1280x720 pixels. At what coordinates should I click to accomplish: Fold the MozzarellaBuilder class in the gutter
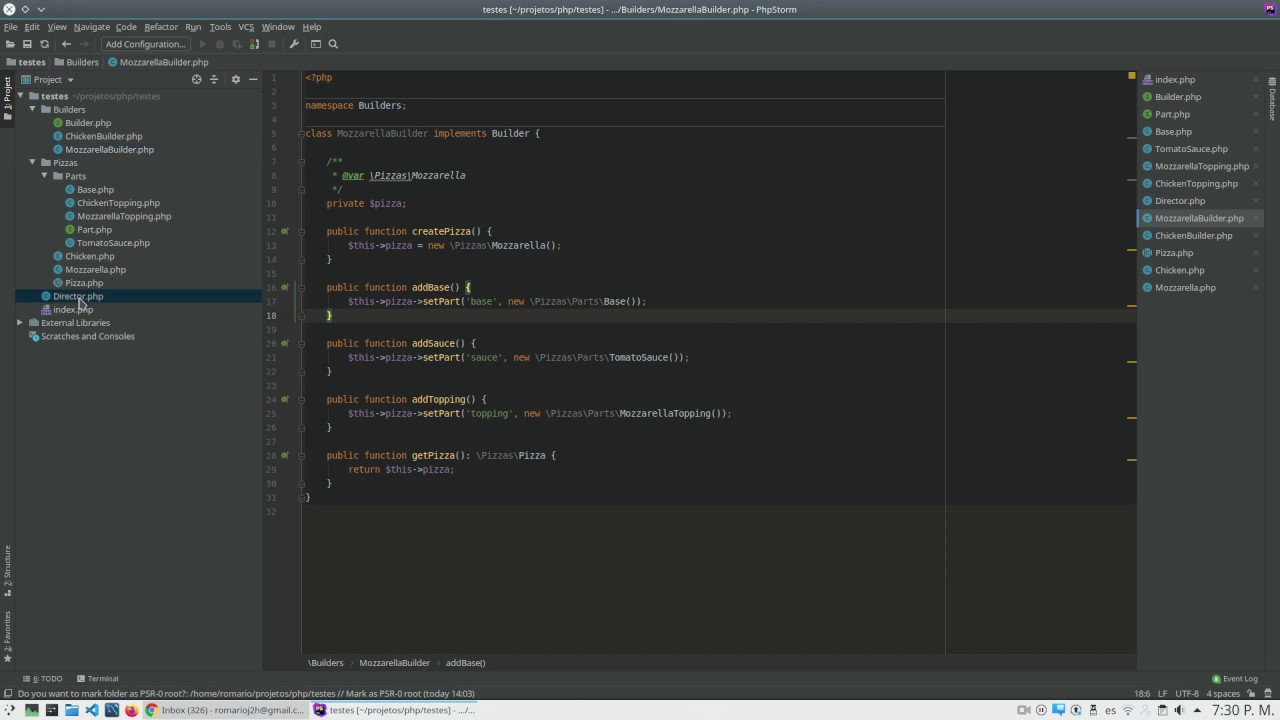pyautogui.click(x=301, y=133)
